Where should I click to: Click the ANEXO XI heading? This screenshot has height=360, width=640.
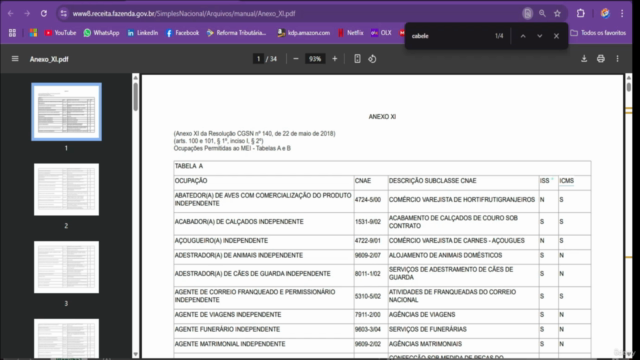tap(382, 117)
